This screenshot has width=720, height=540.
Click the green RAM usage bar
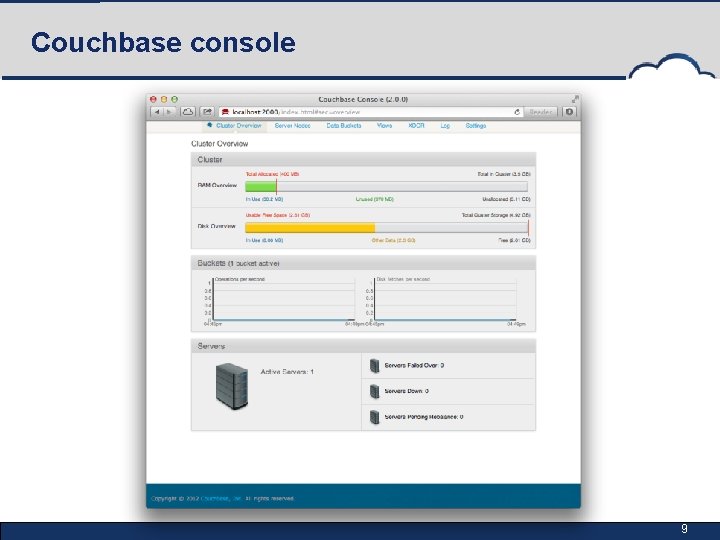tap(261, 186)
